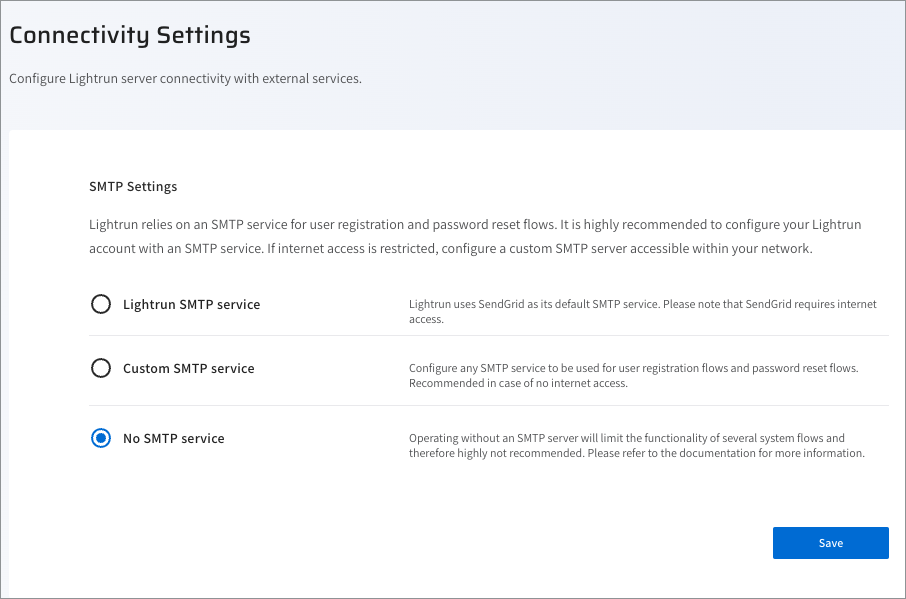Viewport: 906px width, 599px height.
Task: Select the Lightrun SMTP service radio button
Action: pyautogui.click(x=101, y=304)
